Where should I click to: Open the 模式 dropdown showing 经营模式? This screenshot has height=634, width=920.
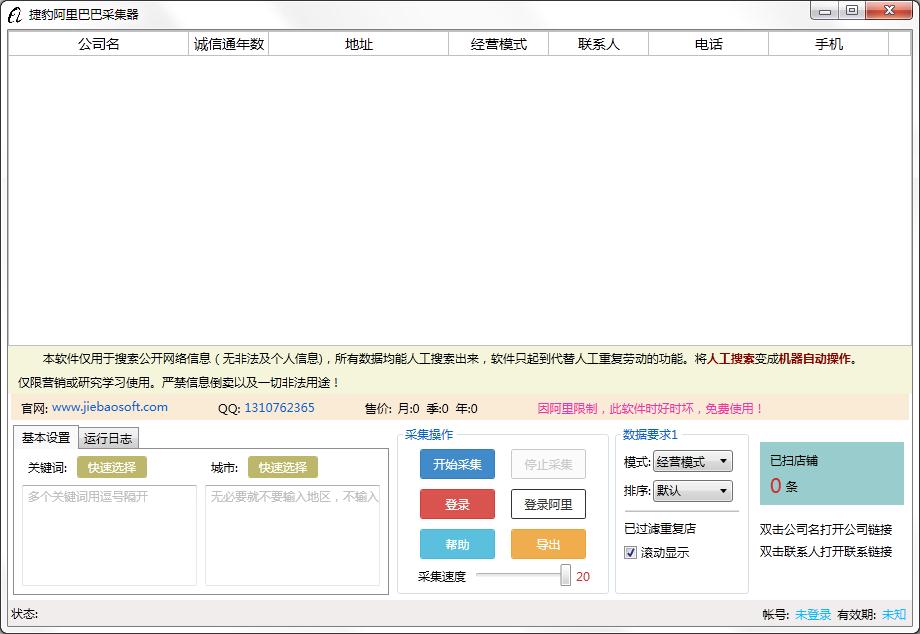point(693,462)
